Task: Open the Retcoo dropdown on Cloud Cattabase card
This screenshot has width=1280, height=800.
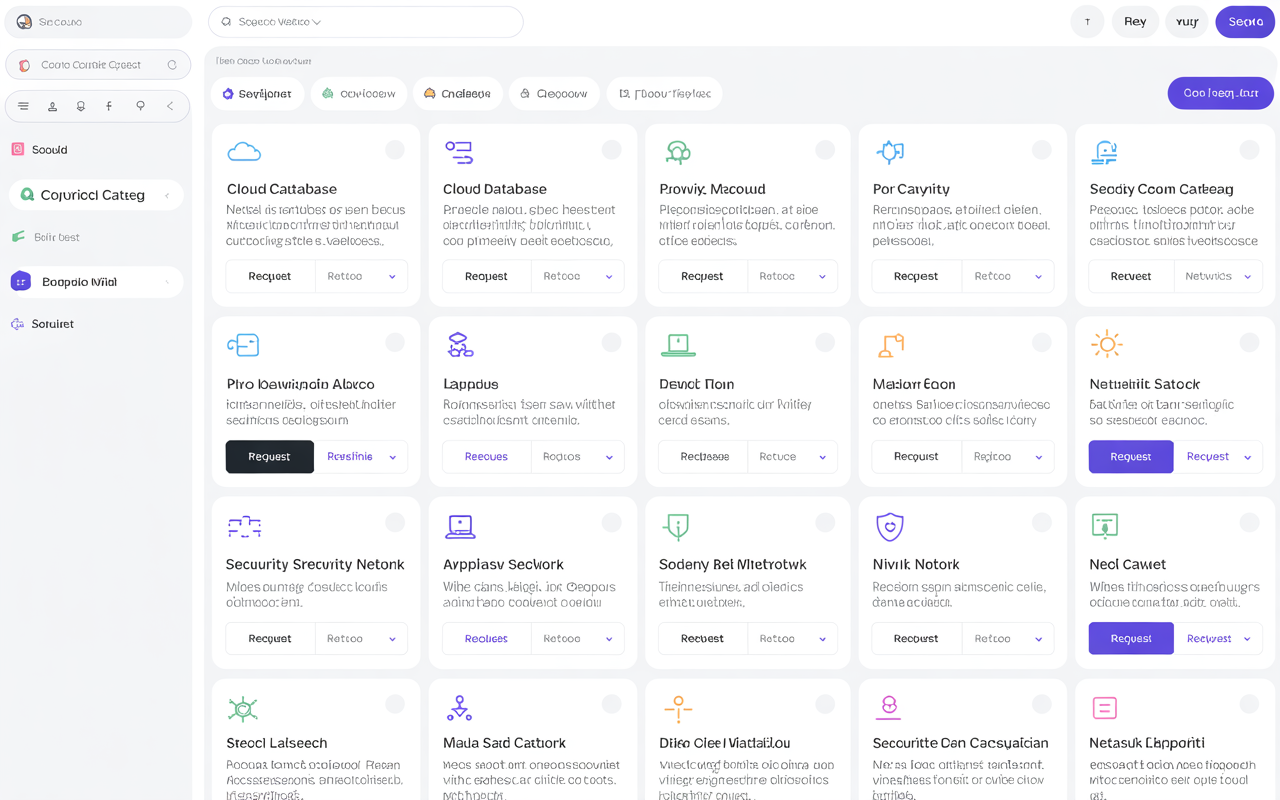Action: (361, 276)
